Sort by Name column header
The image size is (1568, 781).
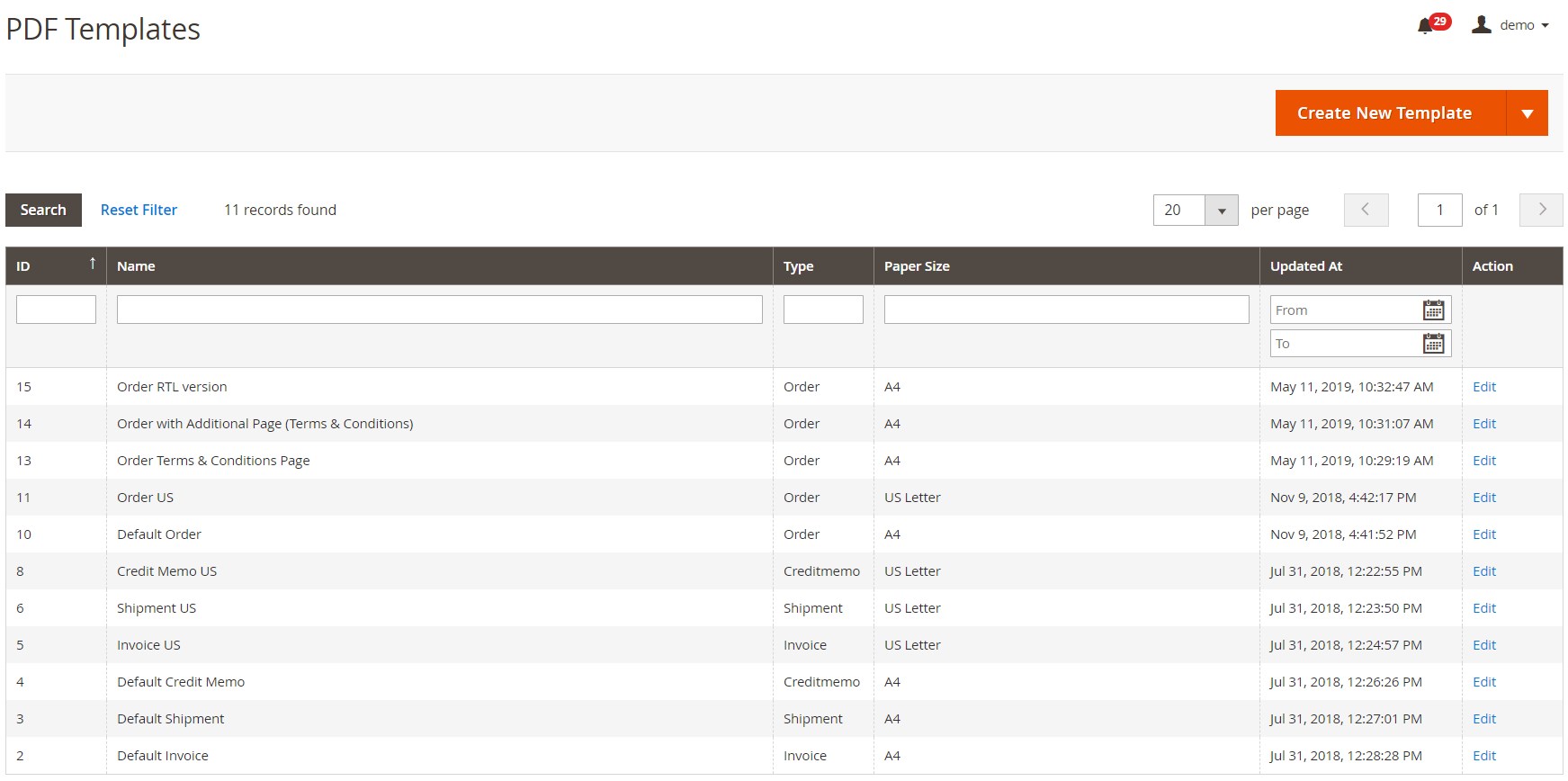[x=136, y=266]
